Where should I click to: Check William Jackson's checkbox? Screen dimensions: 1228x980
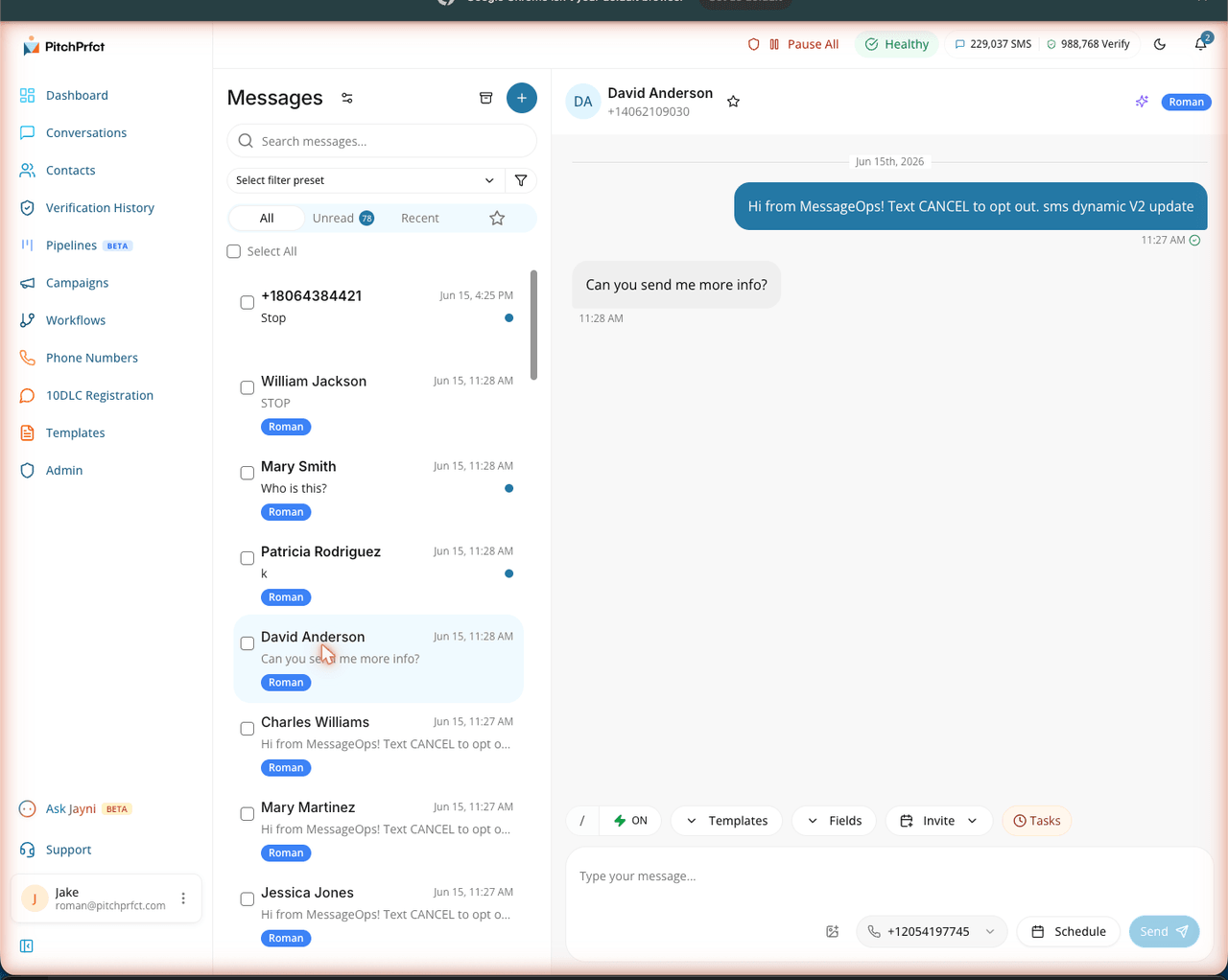click(247, 387)
